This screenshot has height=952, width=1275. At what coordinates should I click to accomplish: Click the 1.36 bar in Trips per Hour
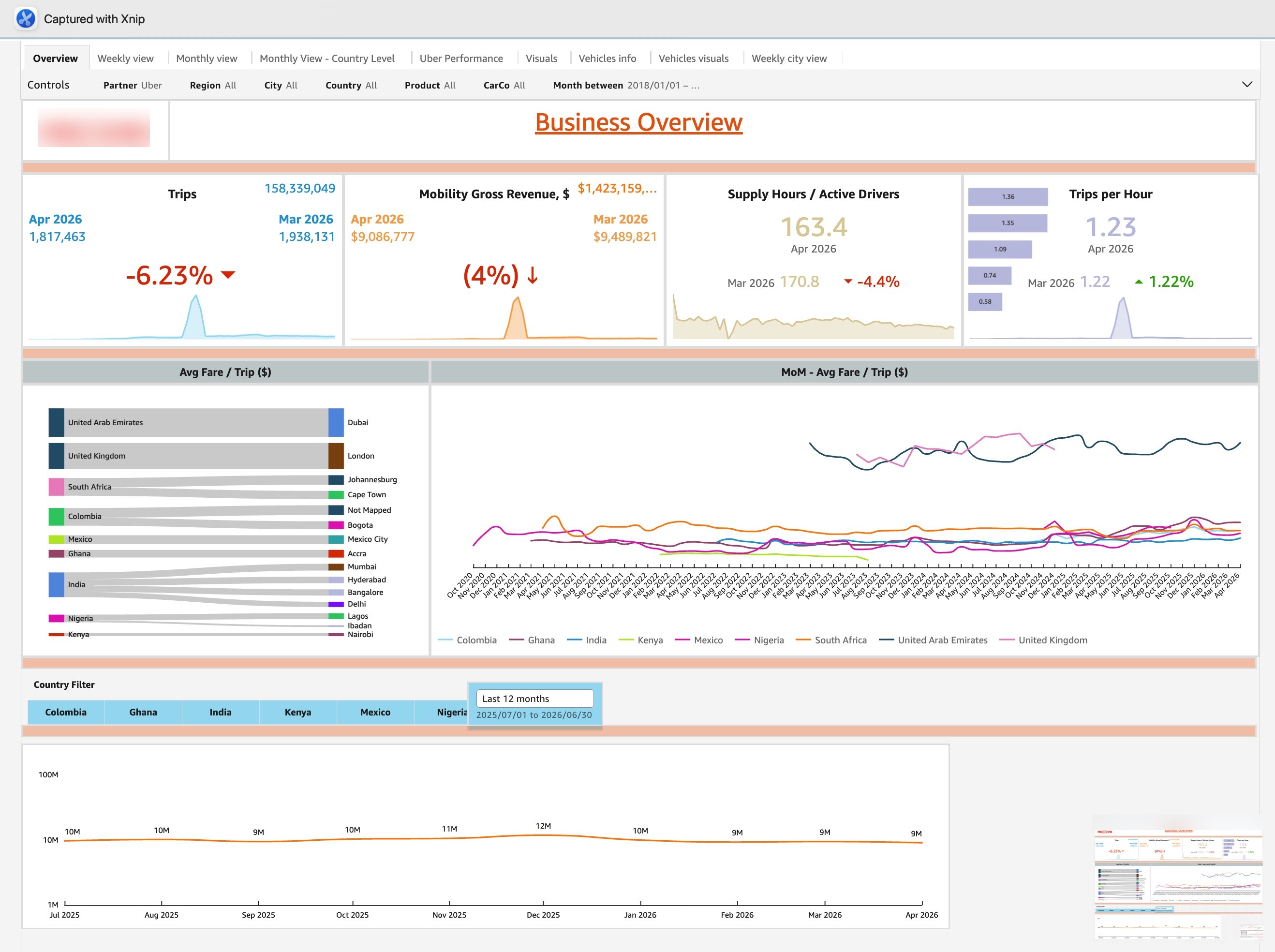pos(1008,196)
